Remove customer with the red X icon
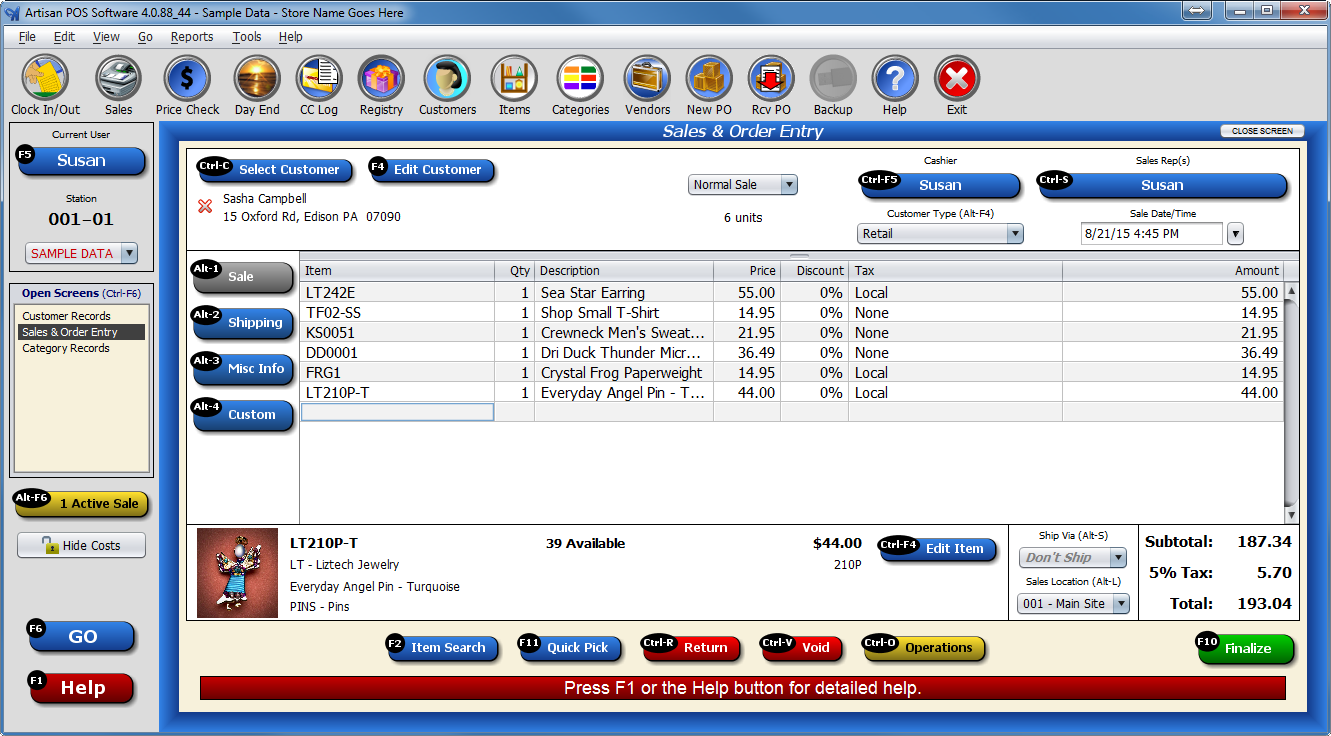The width and height of the screenshot is (1331, 736). pos(205,206)
